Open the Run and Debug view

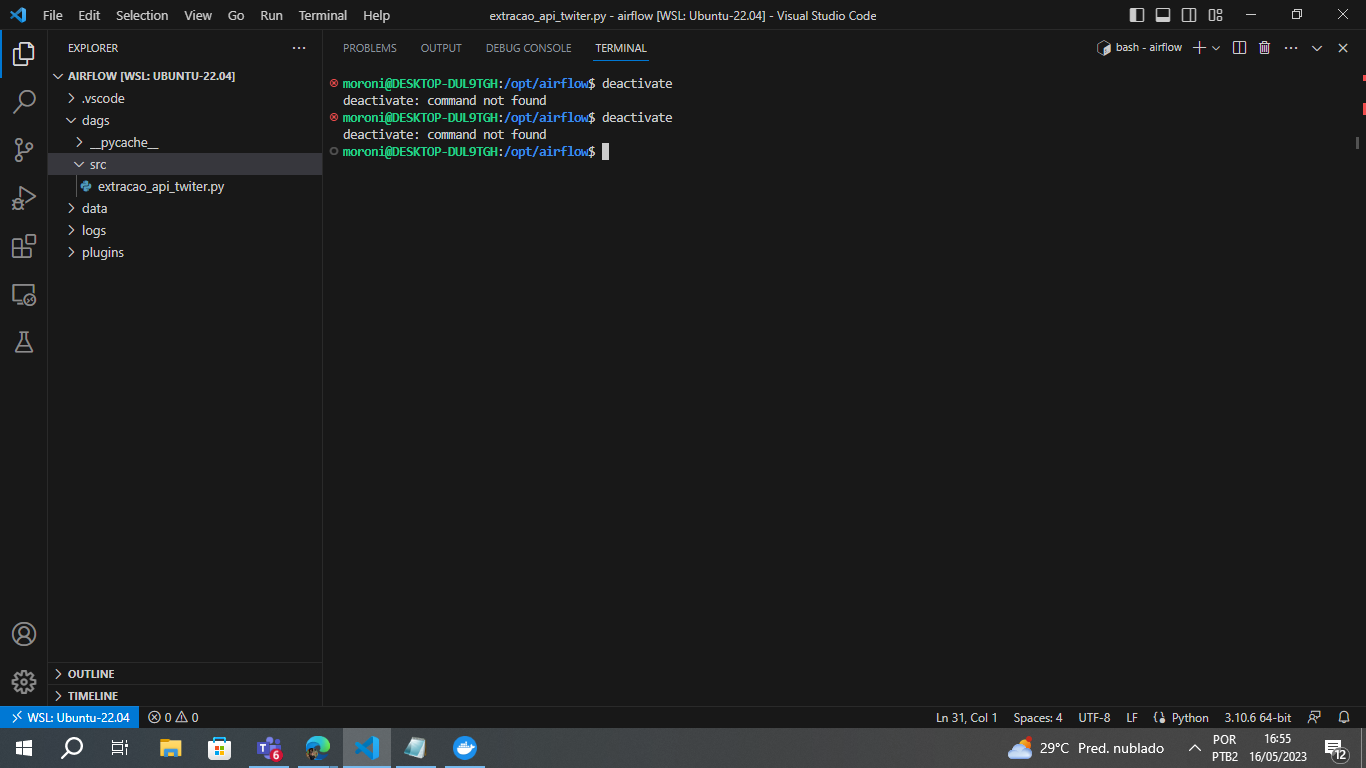click(24, 198)
